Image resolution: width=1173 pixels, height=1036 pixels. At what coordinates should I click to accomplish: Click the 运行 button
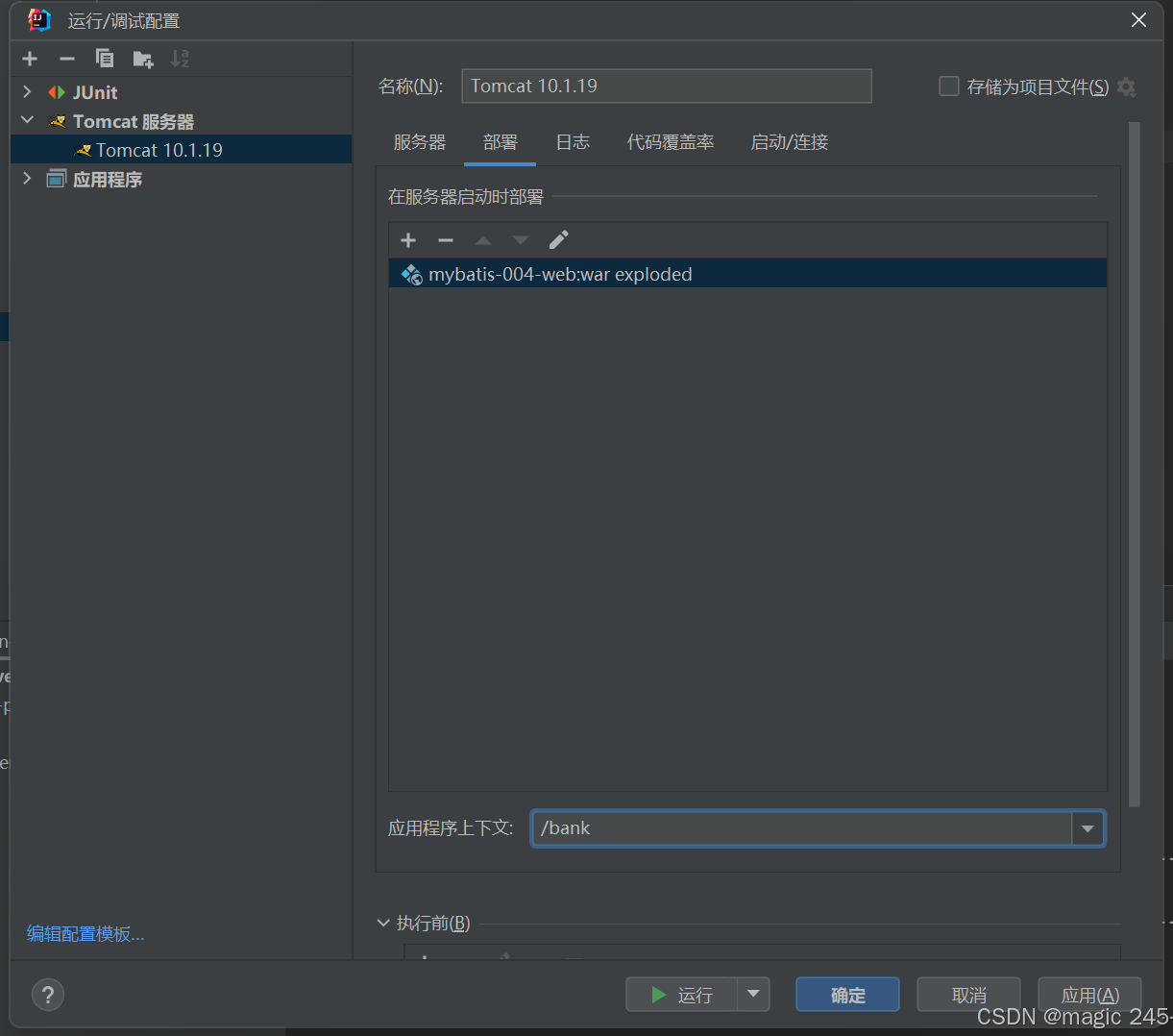pos(681,995)
